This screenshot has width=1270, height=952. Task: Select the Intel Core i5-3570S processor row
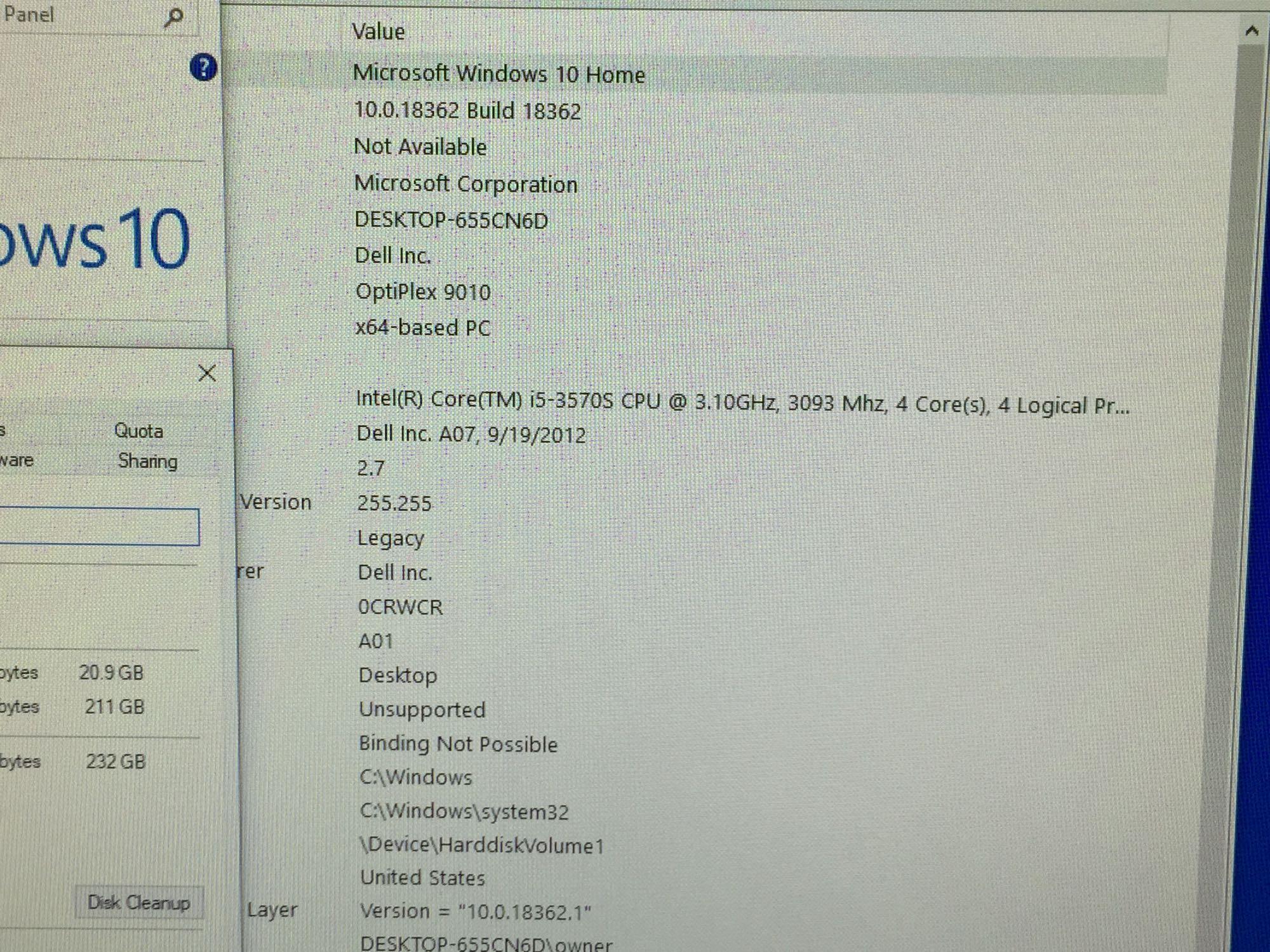[x=743, y=402]
